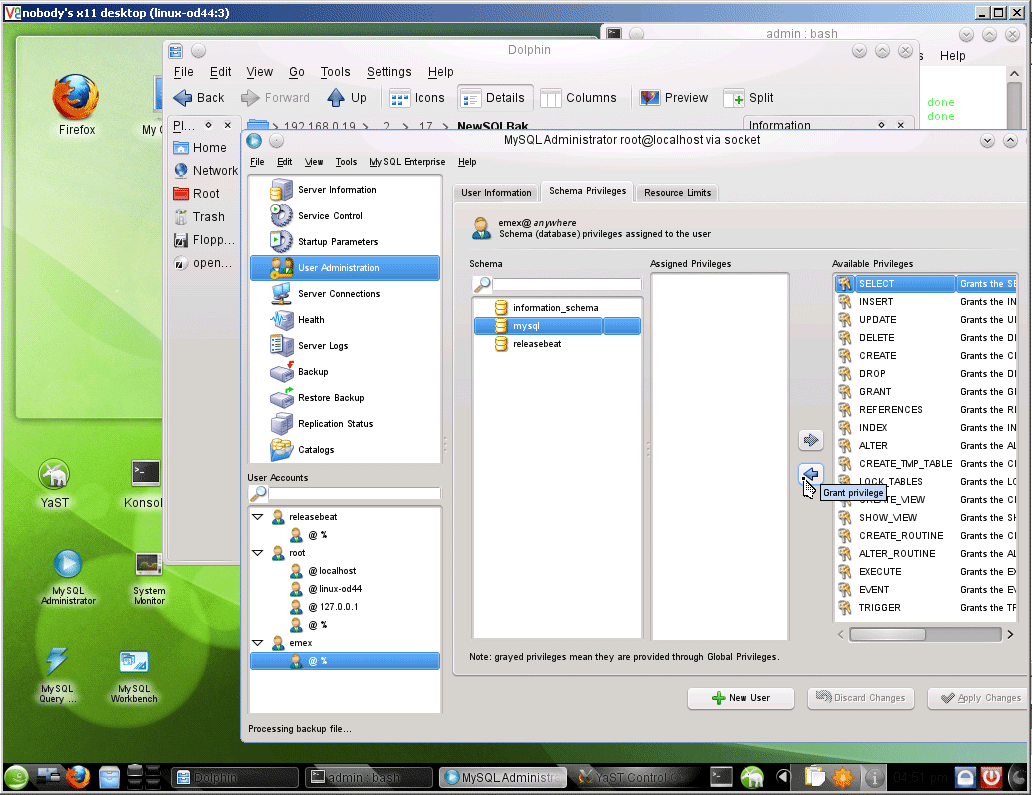Image resolution: width=1032 pixels, height=795 pixels.
Task: Open System Monitor desktop icon
Action: point(149,579)
